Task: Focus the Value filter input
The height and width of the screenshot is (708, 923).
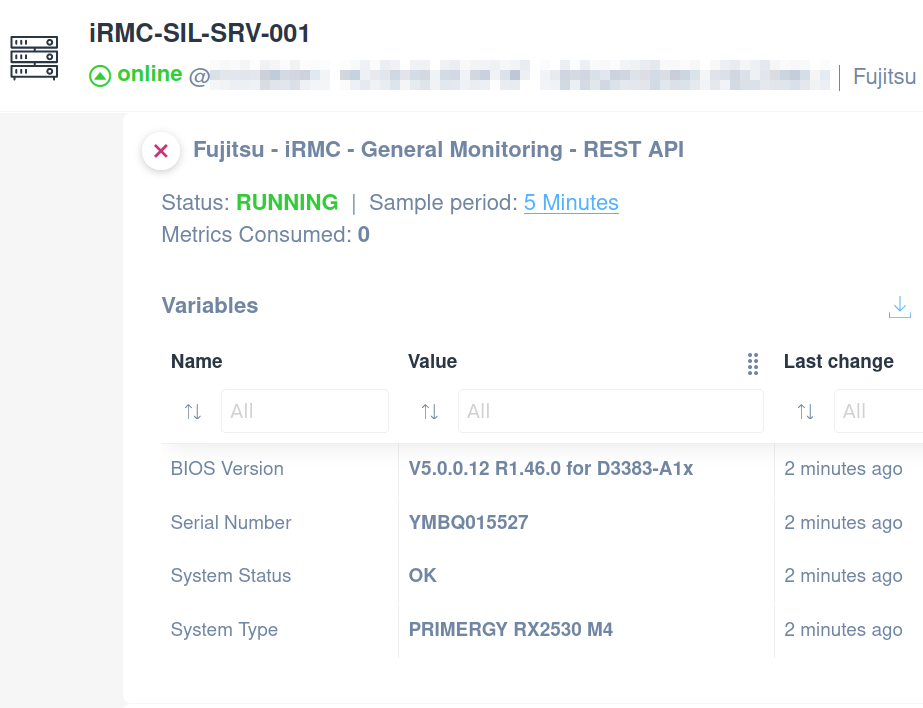Action: pos(611,411)
